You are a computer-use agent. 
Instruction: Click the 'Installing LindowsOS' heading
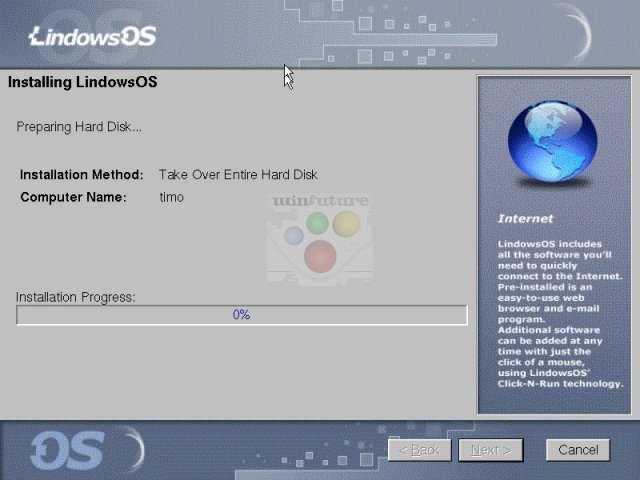[82, 82]
